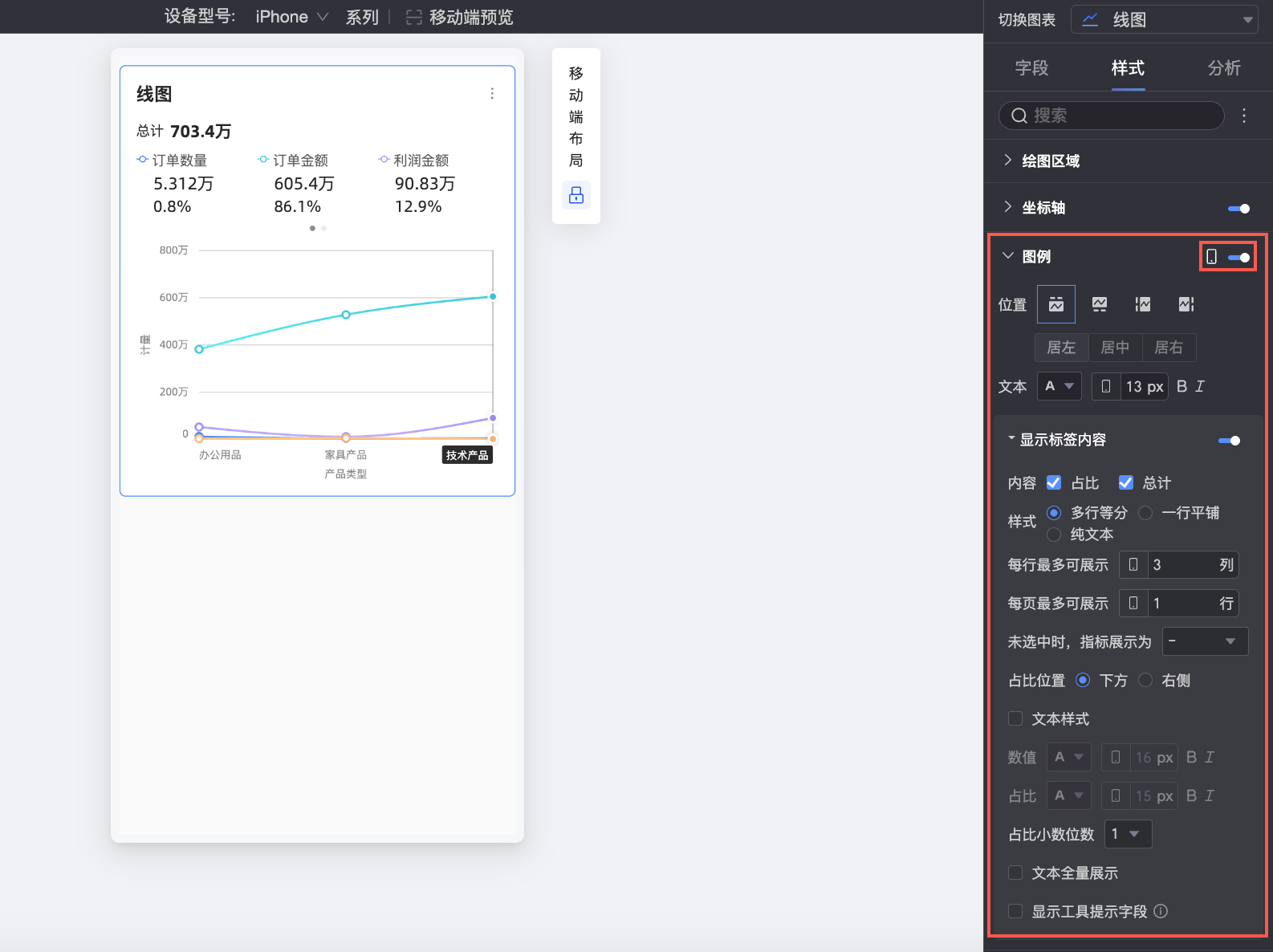Open 未选中时指标展示为 dropdown
This screenshot has width=1273, height=952.
tap(1206, 641)
